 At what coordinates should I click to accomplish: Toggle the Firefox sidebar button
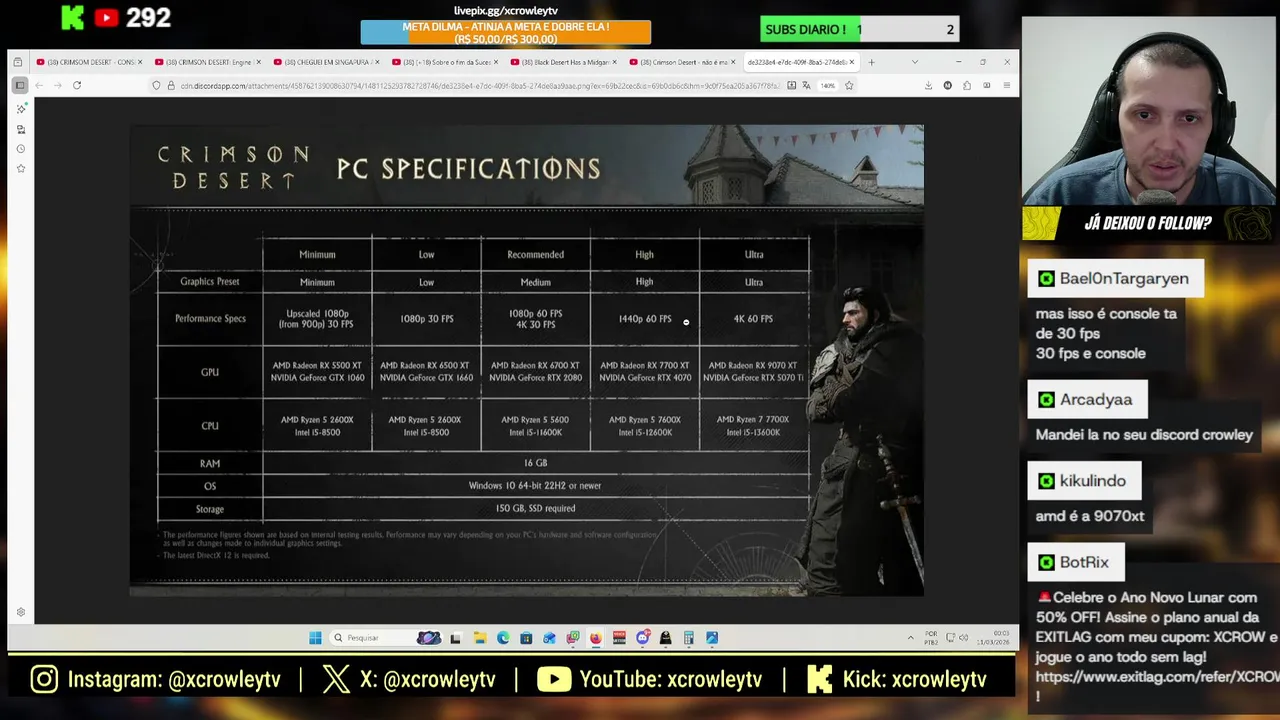pos(20,85)
